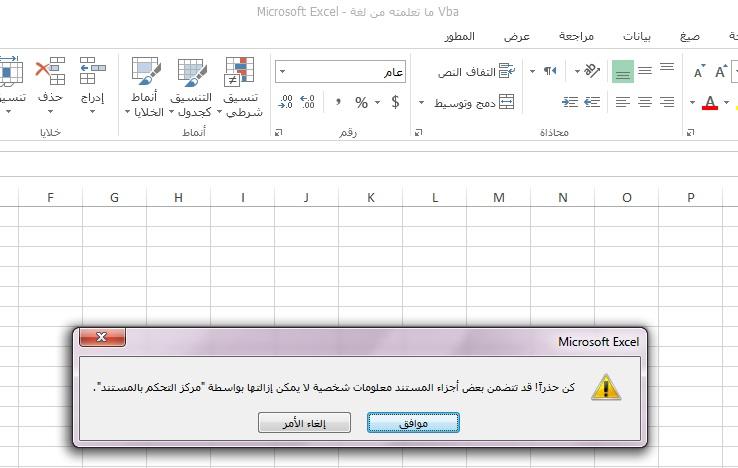Screen dimensions: 738x468
Task: Select column J header
Action: (x=306, y=197)
